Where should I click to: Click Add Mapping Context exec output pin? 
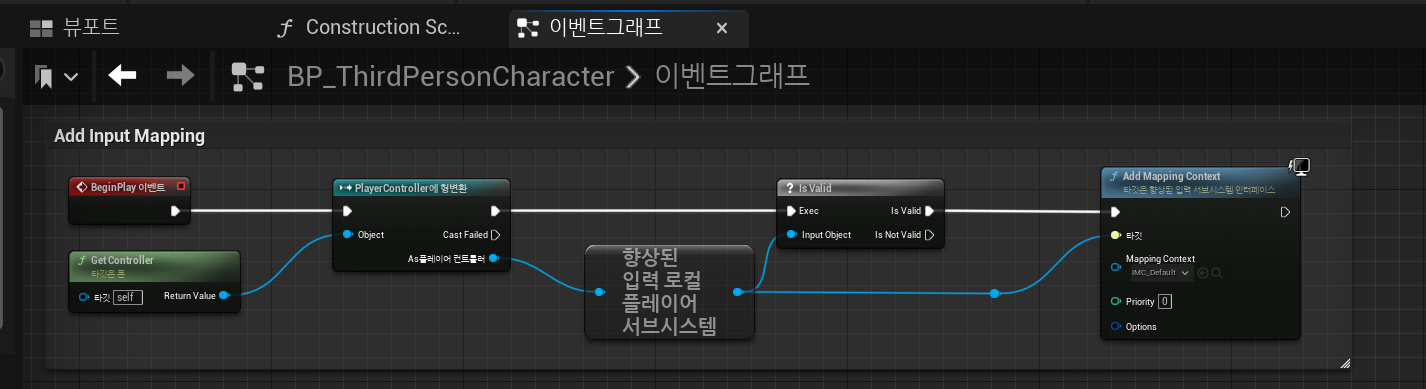[1286, 212]
